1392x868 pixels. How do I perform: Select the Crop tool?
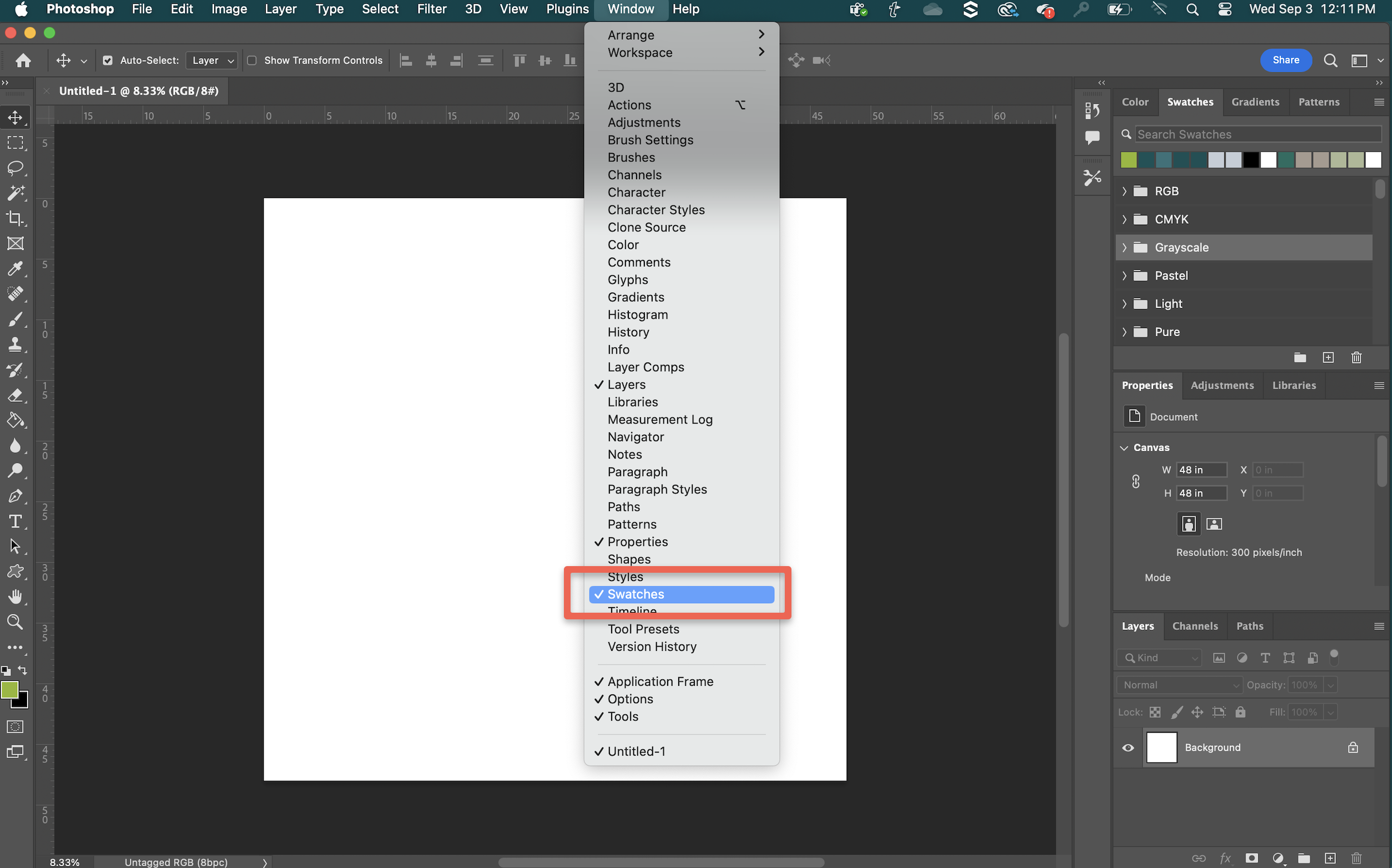(16, 218)
